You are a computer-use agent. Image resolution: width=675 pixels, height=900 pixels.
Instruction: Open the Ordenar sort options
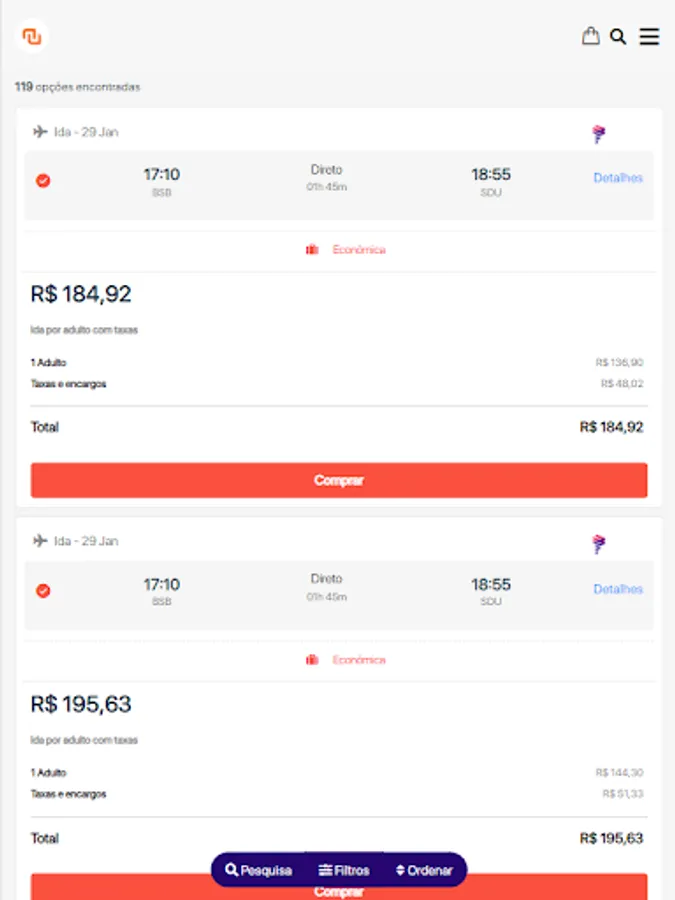coord(425,870)
